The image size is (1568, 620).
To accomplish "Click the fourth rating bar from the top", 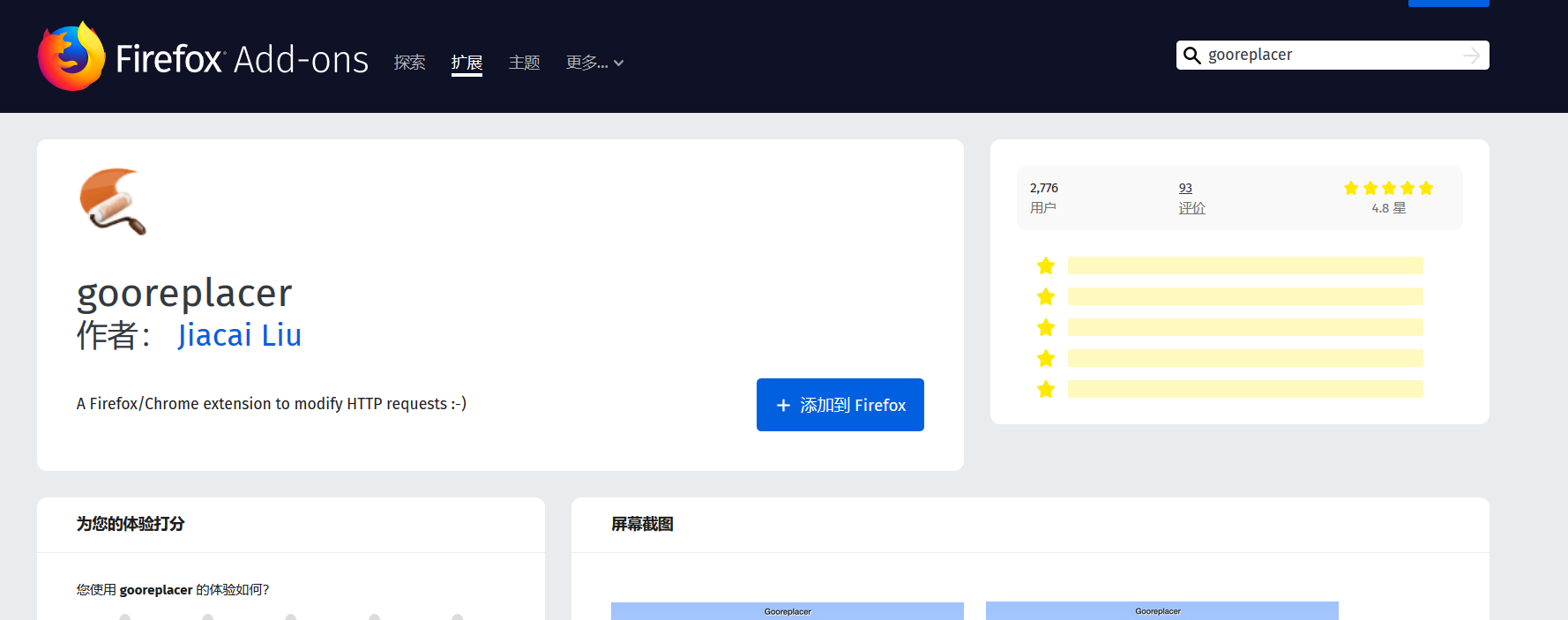I will pos(1244,358).
